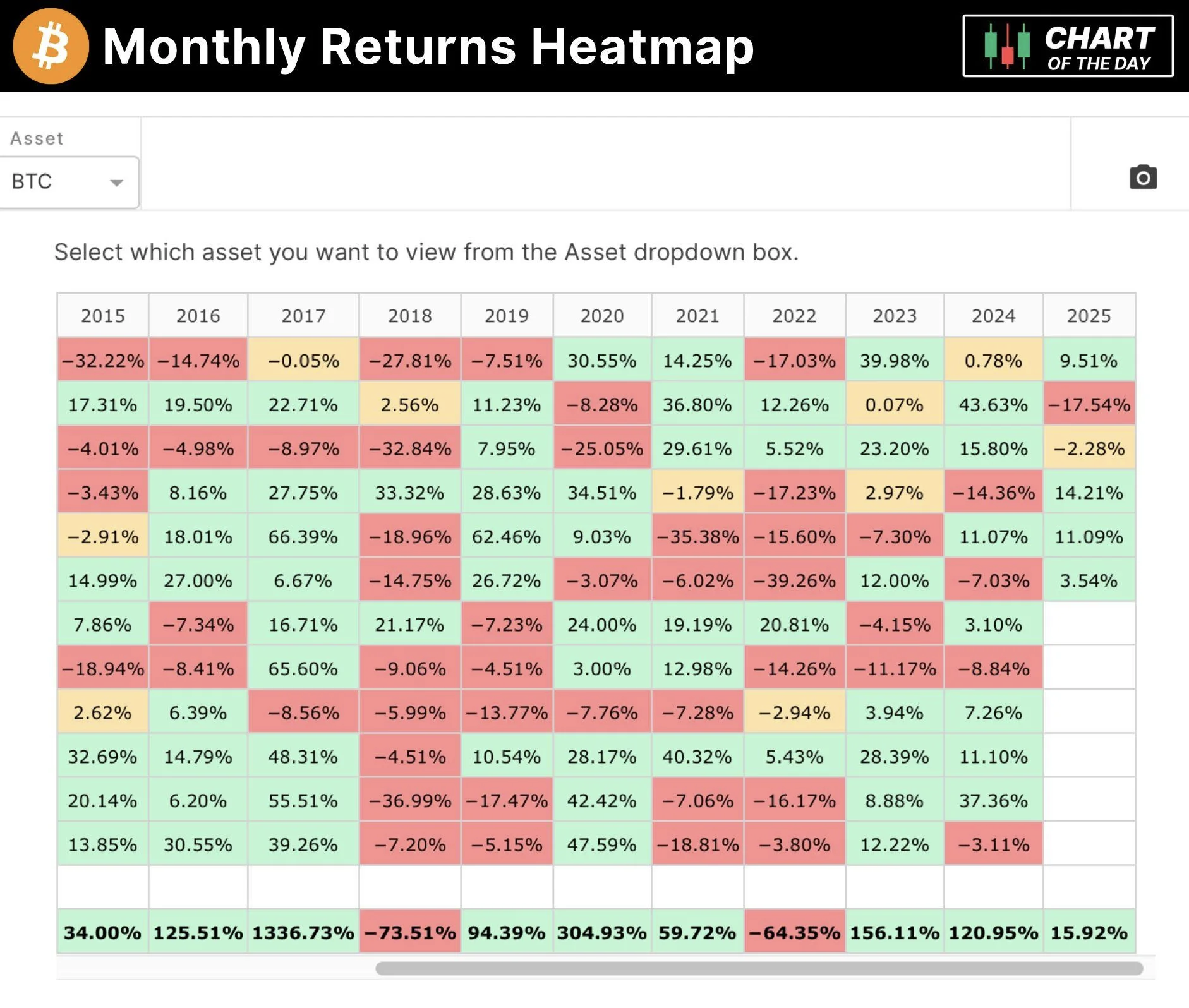Click the camera screenshot icon
The width and height of the screenshot is (1189, 1008).
tap(1143, 177)
